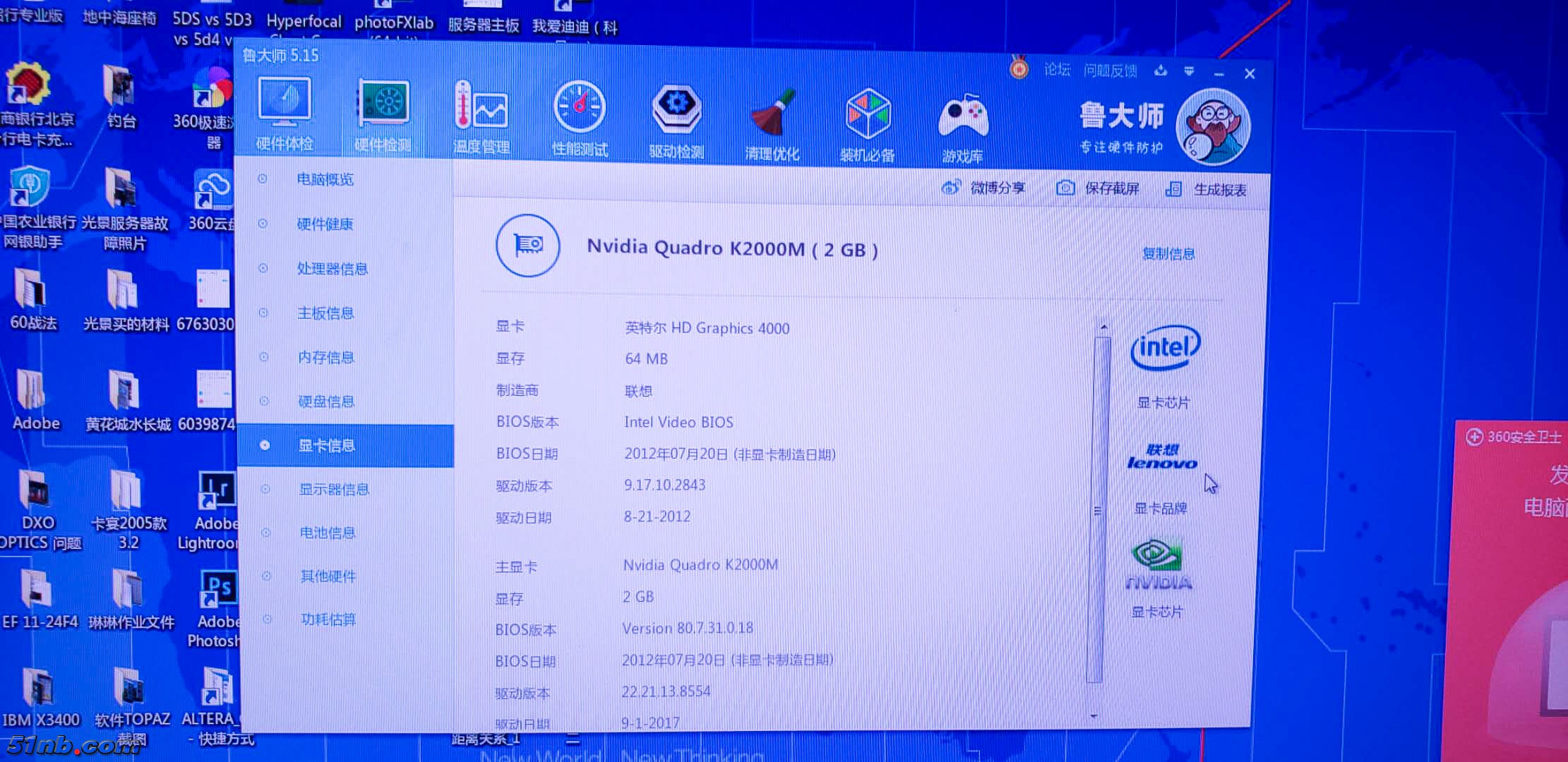This screenshot has height=762, width=1568.
Task: Switch to 电池信息 sidebar entry
Action: [x=327, y=533]
